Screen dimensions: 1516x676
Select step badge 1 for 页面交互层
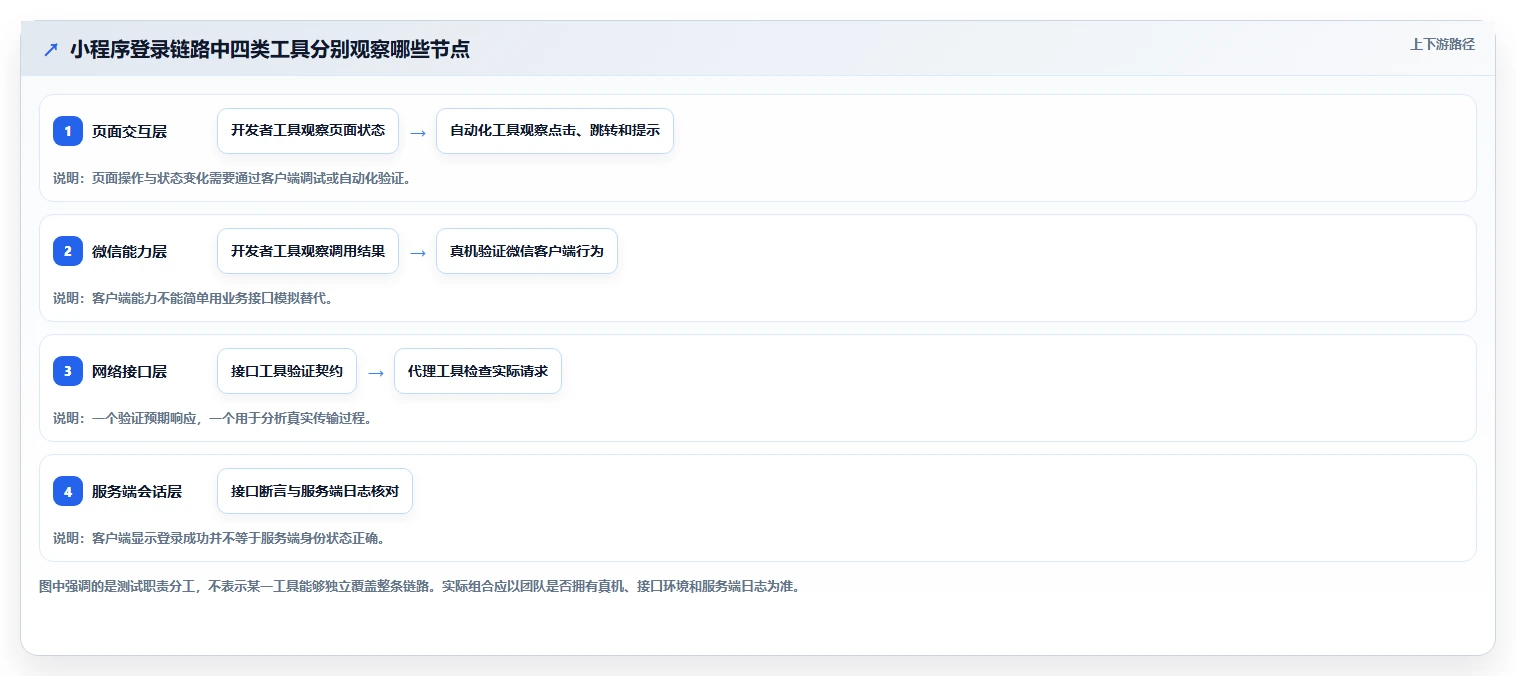(68, 131)
